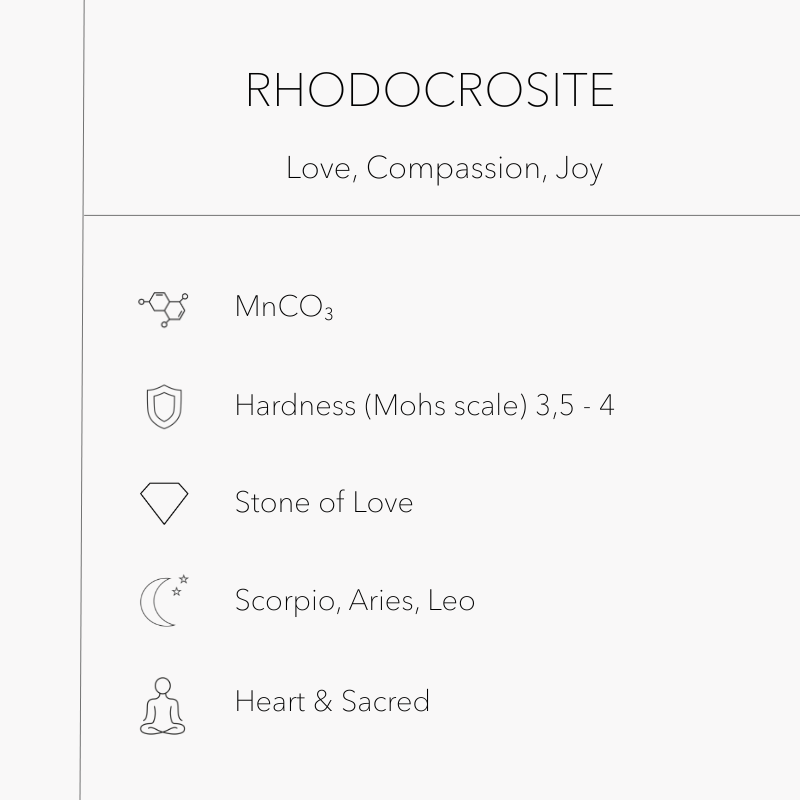800x800 pixels.
Task: Click the Stone of Love text
Action: [x=323, y=502]
